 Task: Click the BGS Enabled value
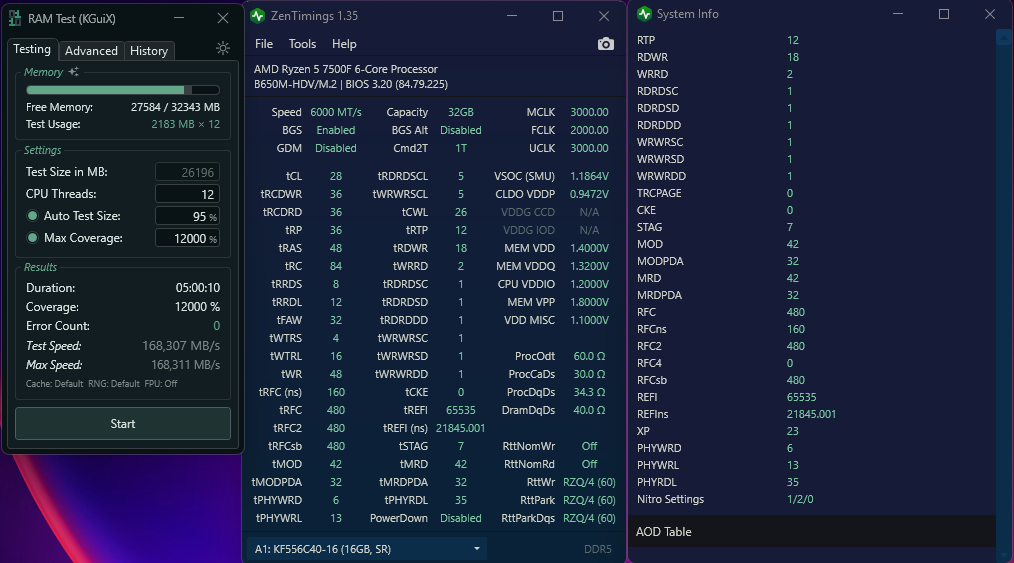coord(336,130)
